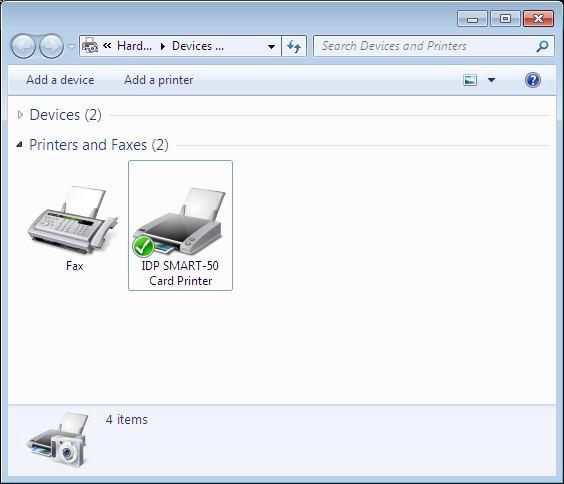Click the back navigation button
This screenshot has width=564, height=484.
click(x=23, y=46)
